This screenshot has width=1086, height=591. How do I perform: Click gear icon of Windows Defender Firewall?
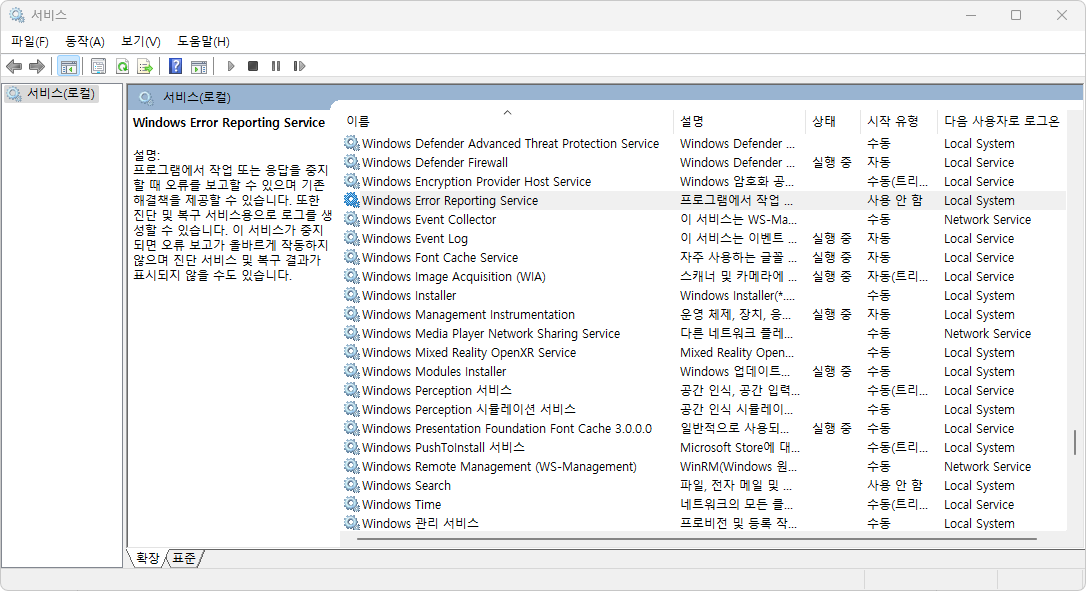[352, 162]
